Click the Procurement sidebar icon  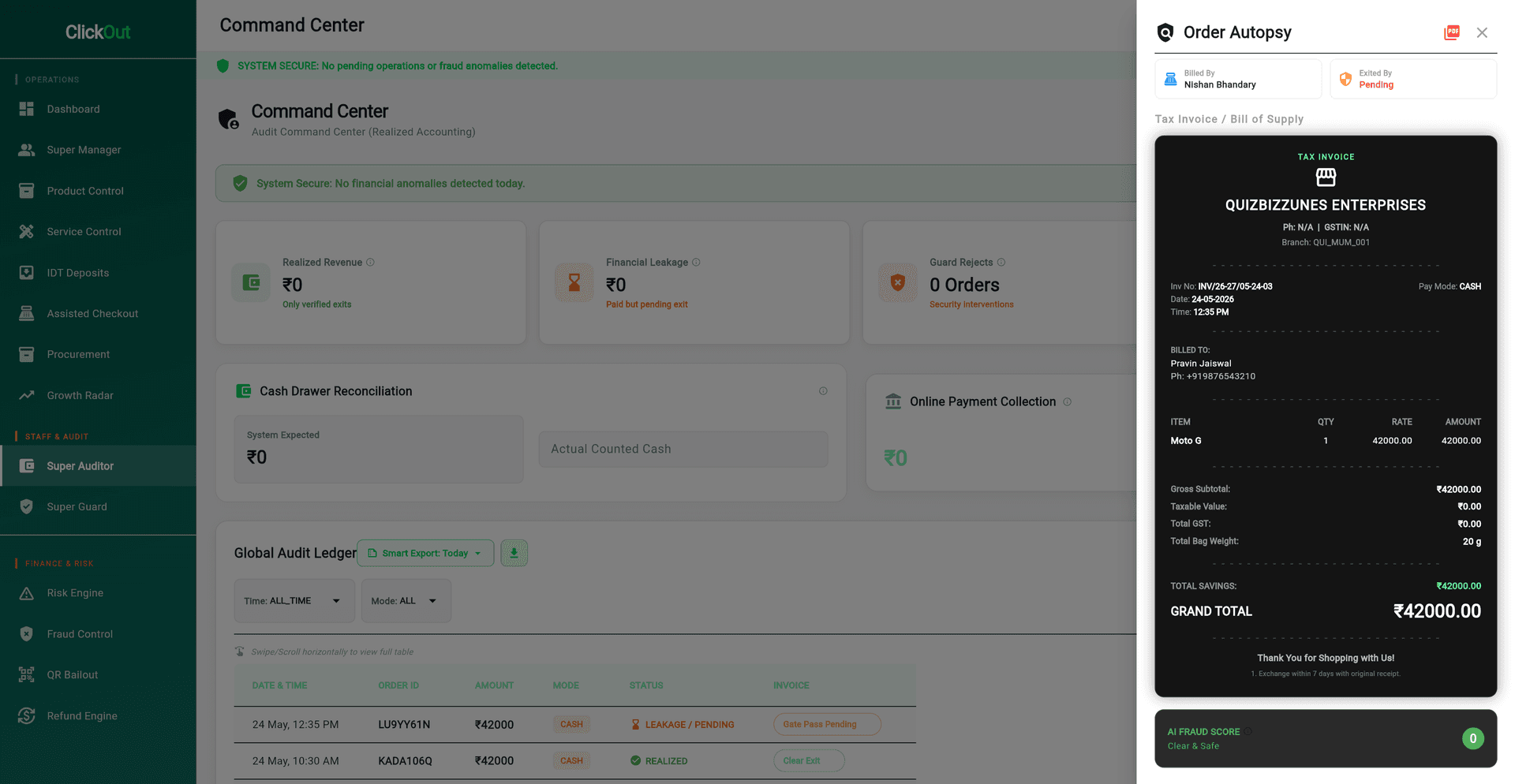[27, 354]
